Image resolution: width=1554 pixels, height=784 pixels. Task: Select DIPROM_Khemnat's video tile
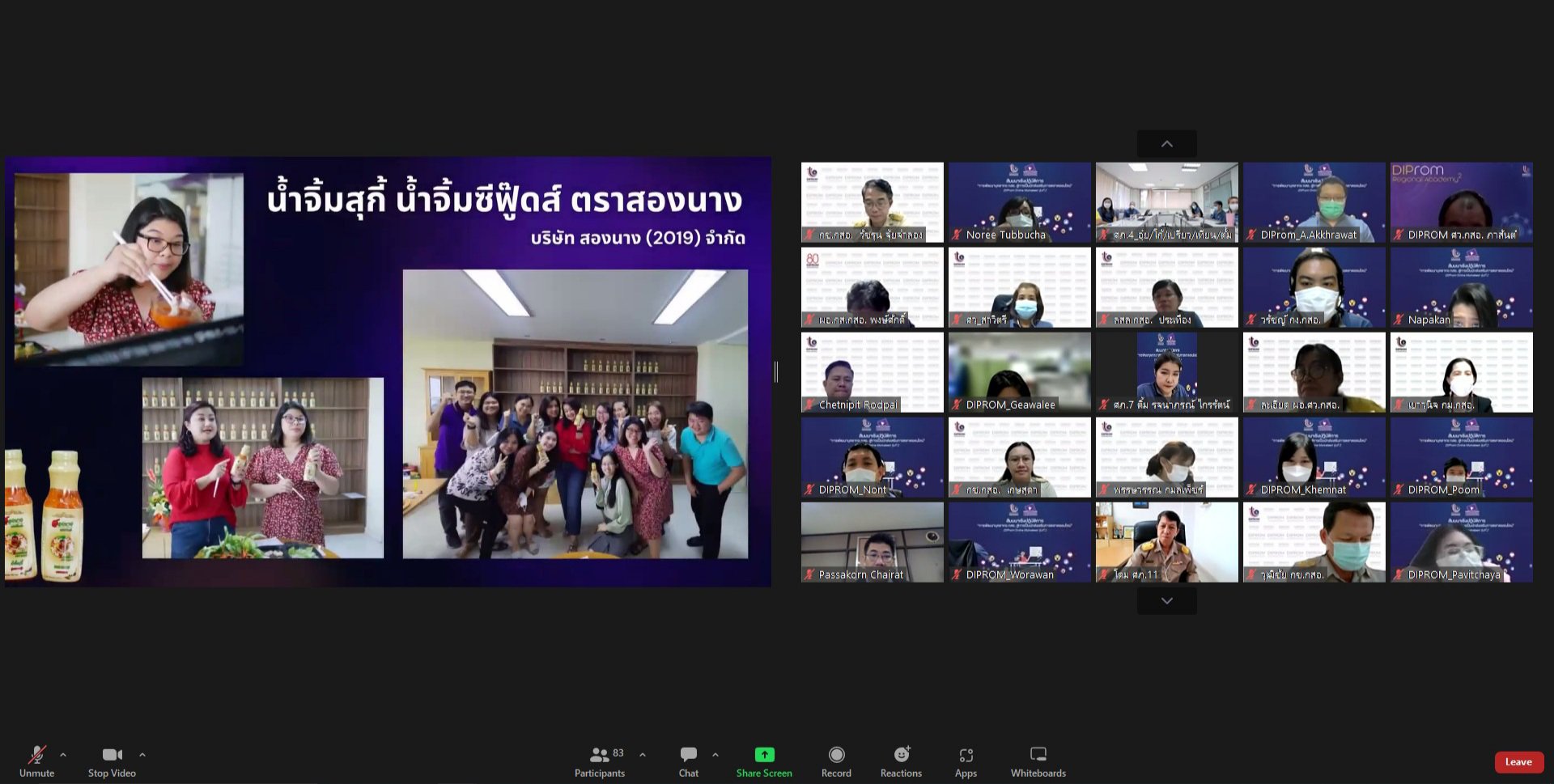click(1314, 457)
